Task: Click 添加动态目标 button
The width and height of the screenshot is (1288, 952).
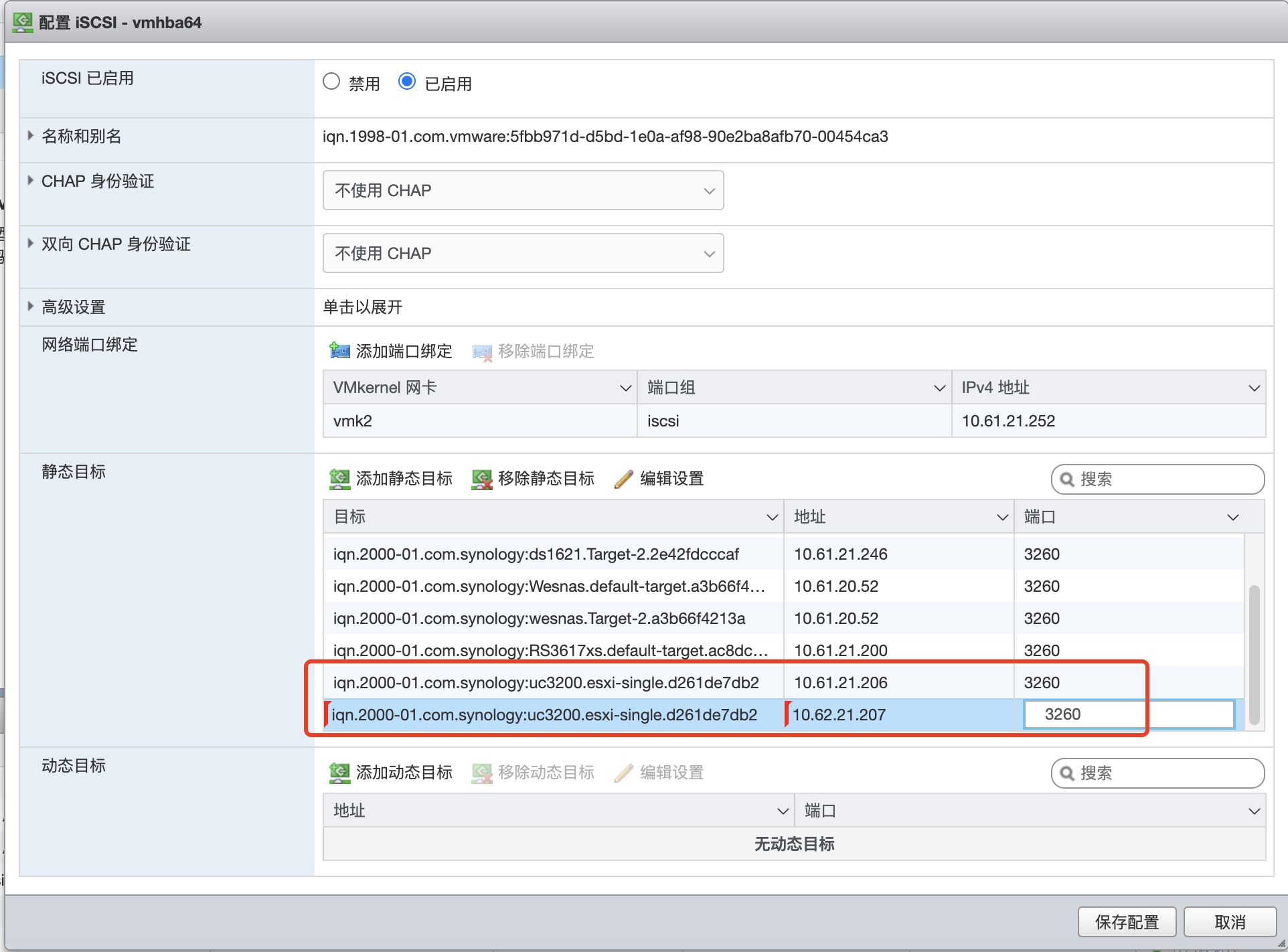Action: [391, 773]
